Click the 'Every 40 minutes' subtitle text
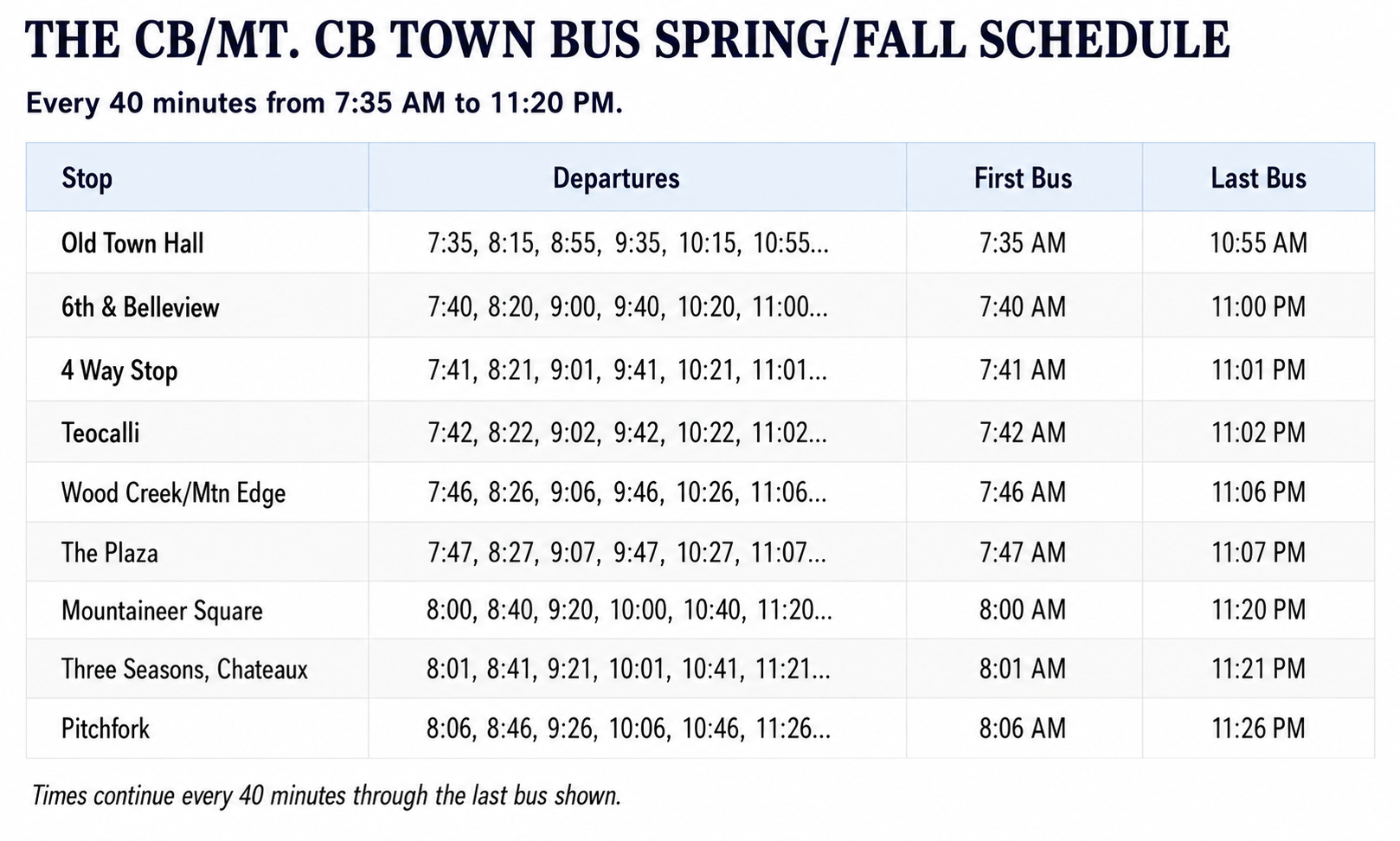This screenshot has width=1400, height=841. tap(324, 103)
